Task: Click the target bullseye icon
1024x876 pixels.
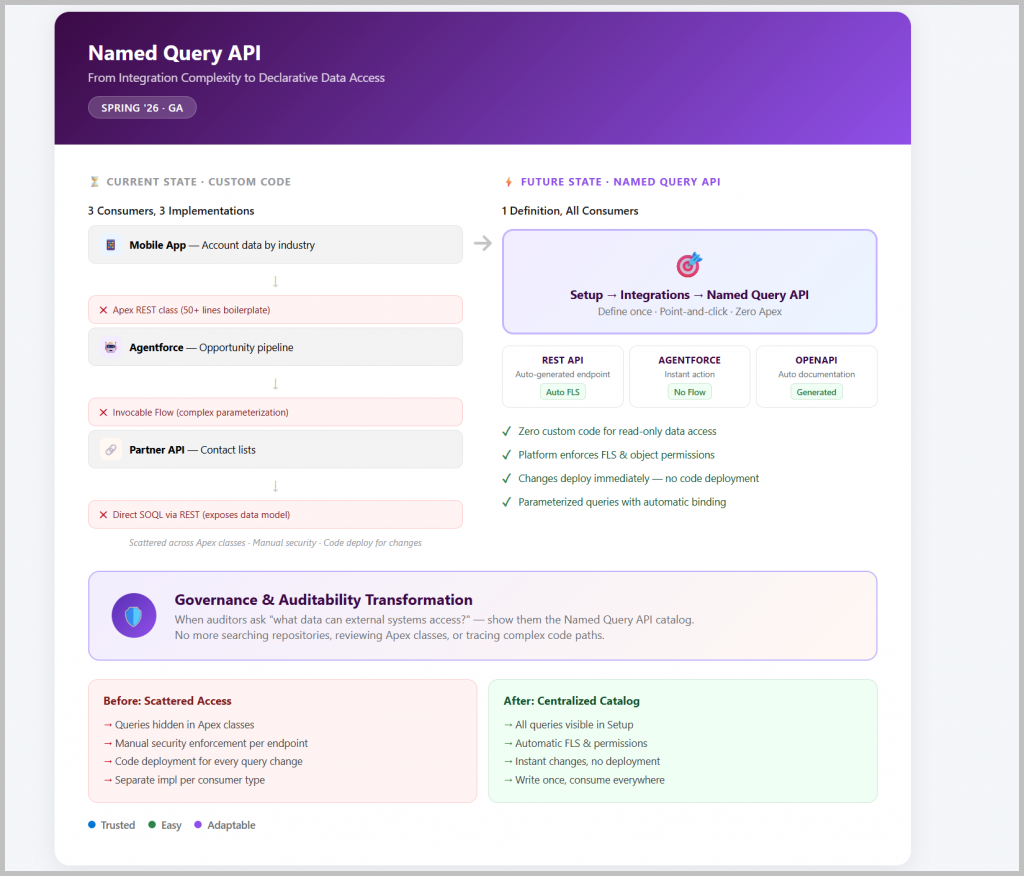Action: click(x=689, y=264)
